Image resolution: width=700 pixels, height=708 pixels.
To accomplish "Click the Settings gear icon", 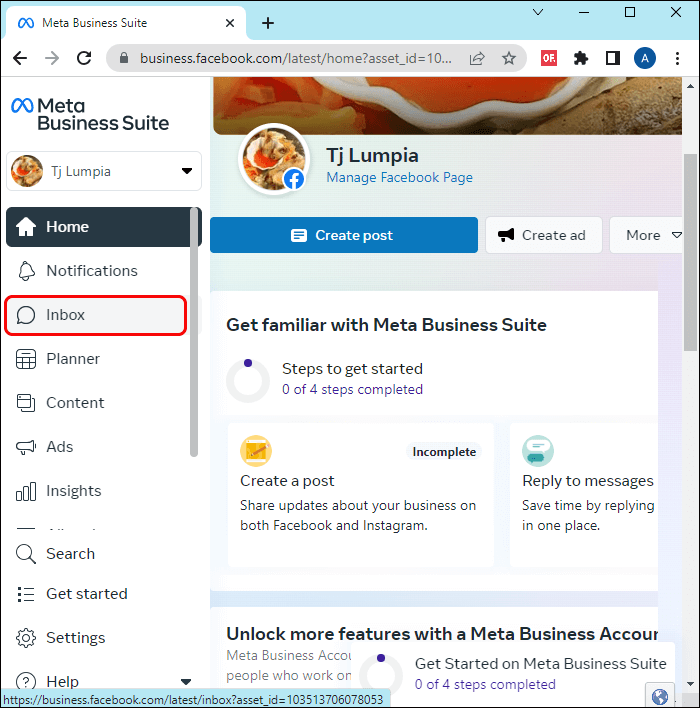I will (x=26, y=638).
